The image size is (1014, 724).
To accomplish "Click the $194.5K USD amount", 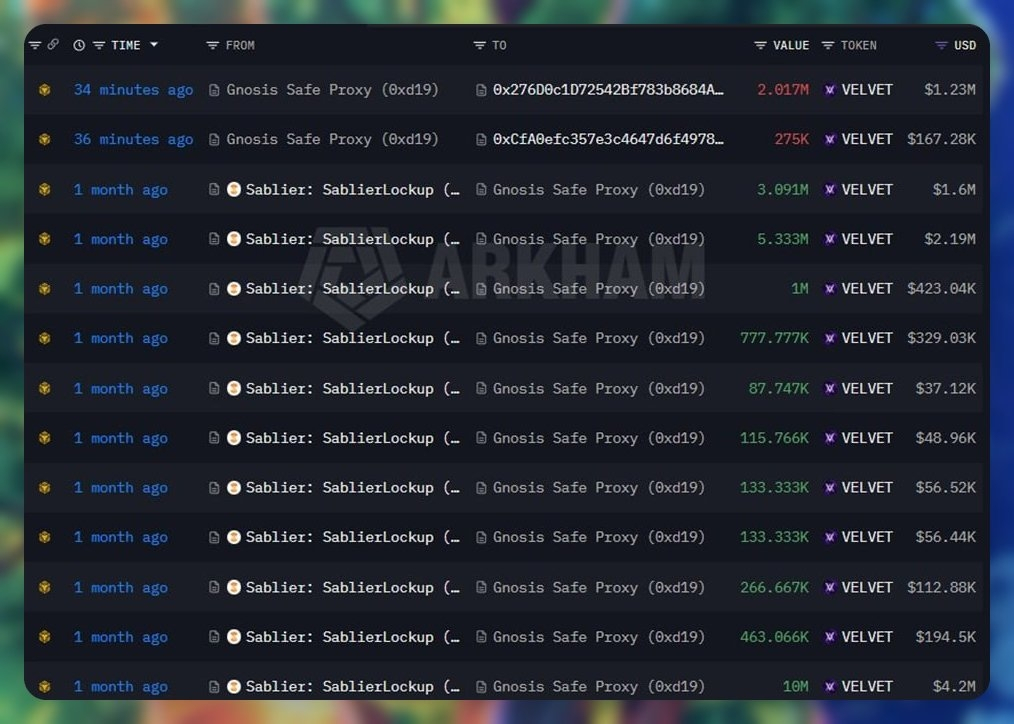I will [x=945, y=637].
